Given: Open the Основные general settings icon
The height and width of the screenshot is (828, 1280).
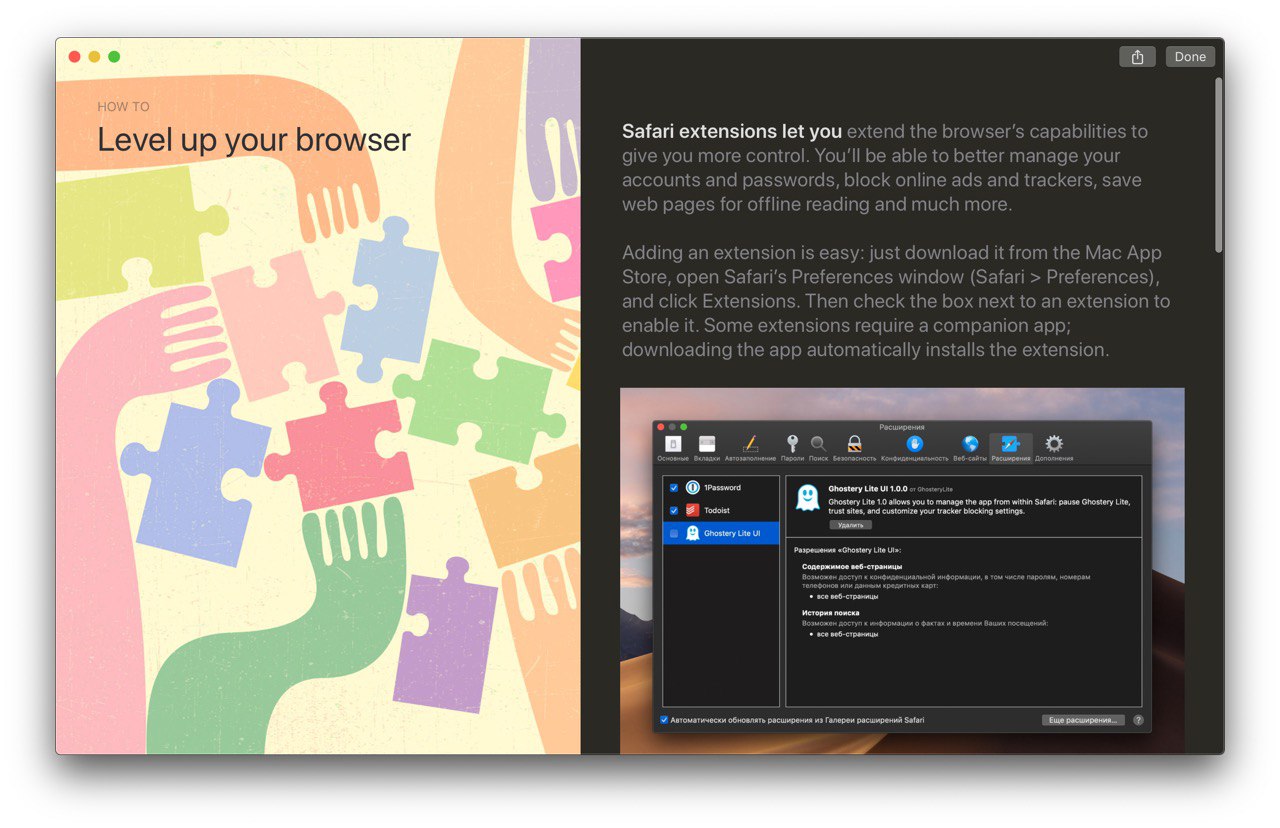Looking at the screenshot, I should coord(673,444).
